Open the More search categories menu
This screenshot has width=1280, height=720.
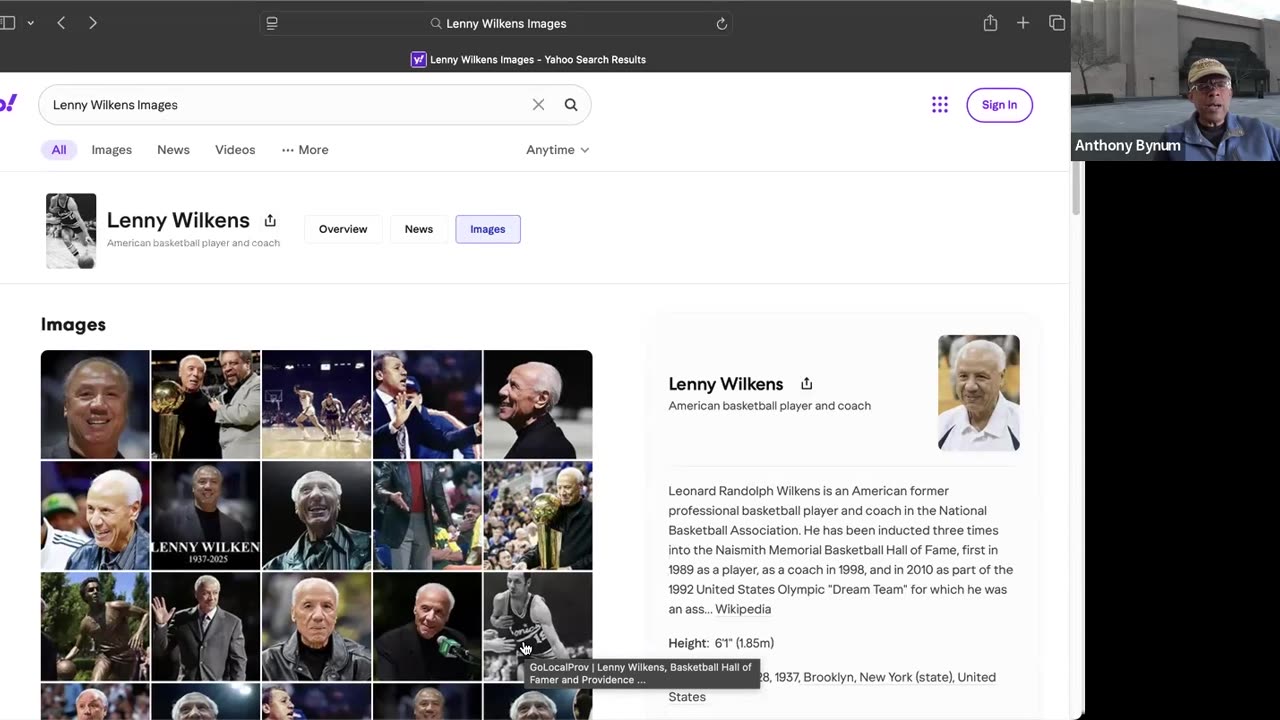tap(305, 150)
